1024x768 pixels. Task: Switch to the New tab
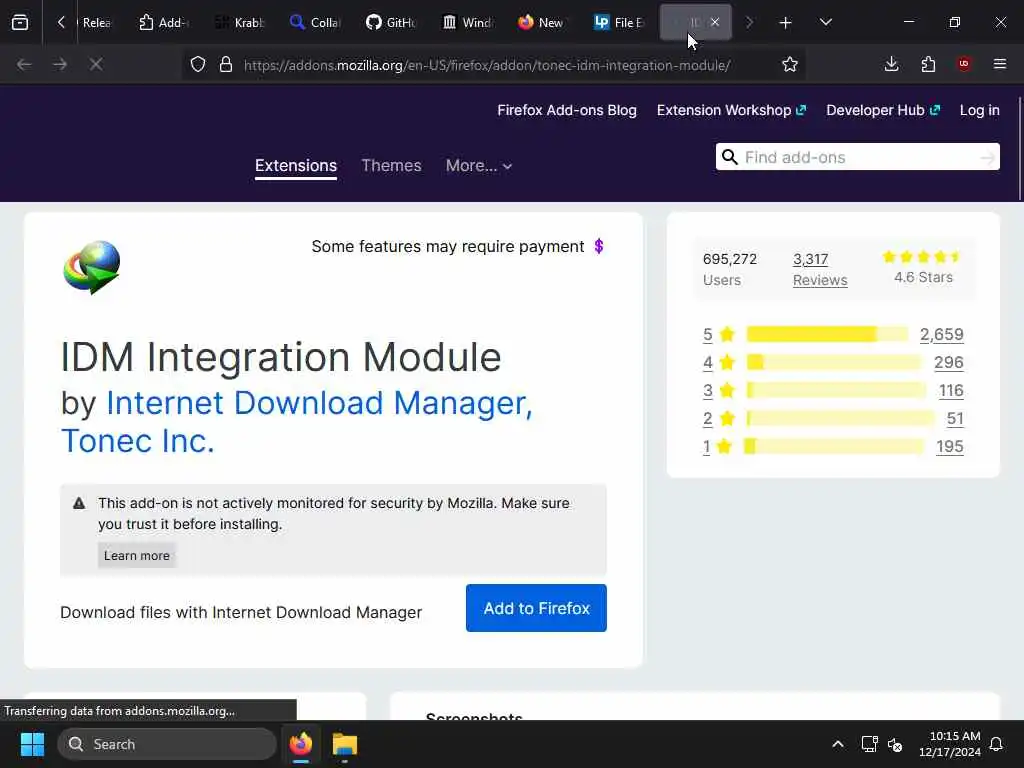click(x=543, y=22)
